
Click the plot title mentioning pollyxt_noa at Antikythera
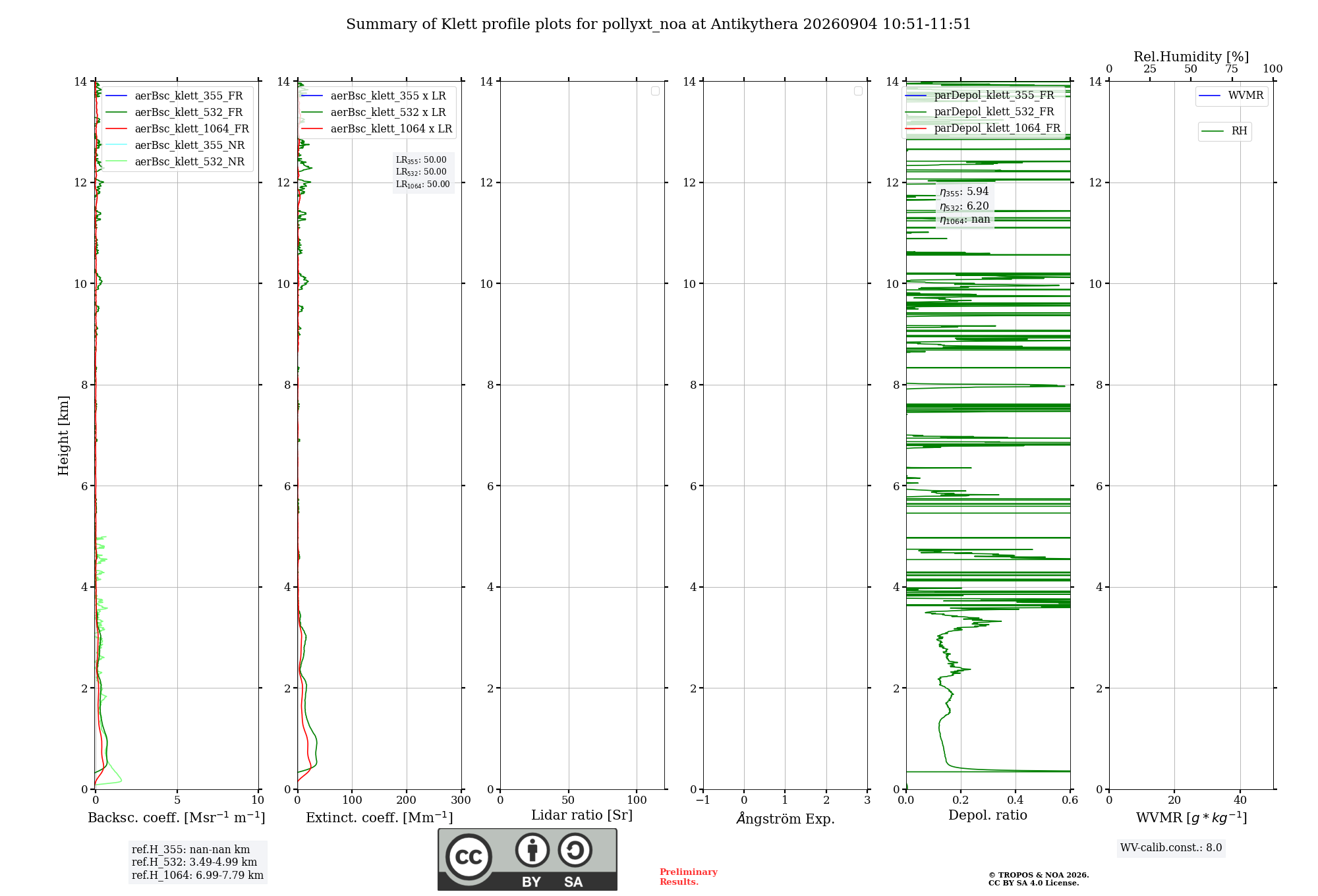658,24
